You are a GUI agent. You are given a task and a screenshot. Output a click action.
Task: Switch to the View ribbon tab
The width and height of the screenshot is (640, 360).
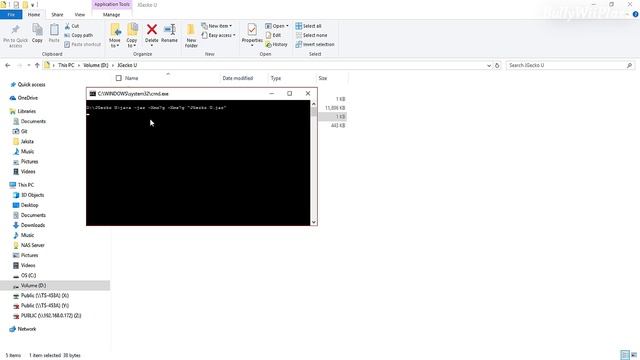coord(80,14)
